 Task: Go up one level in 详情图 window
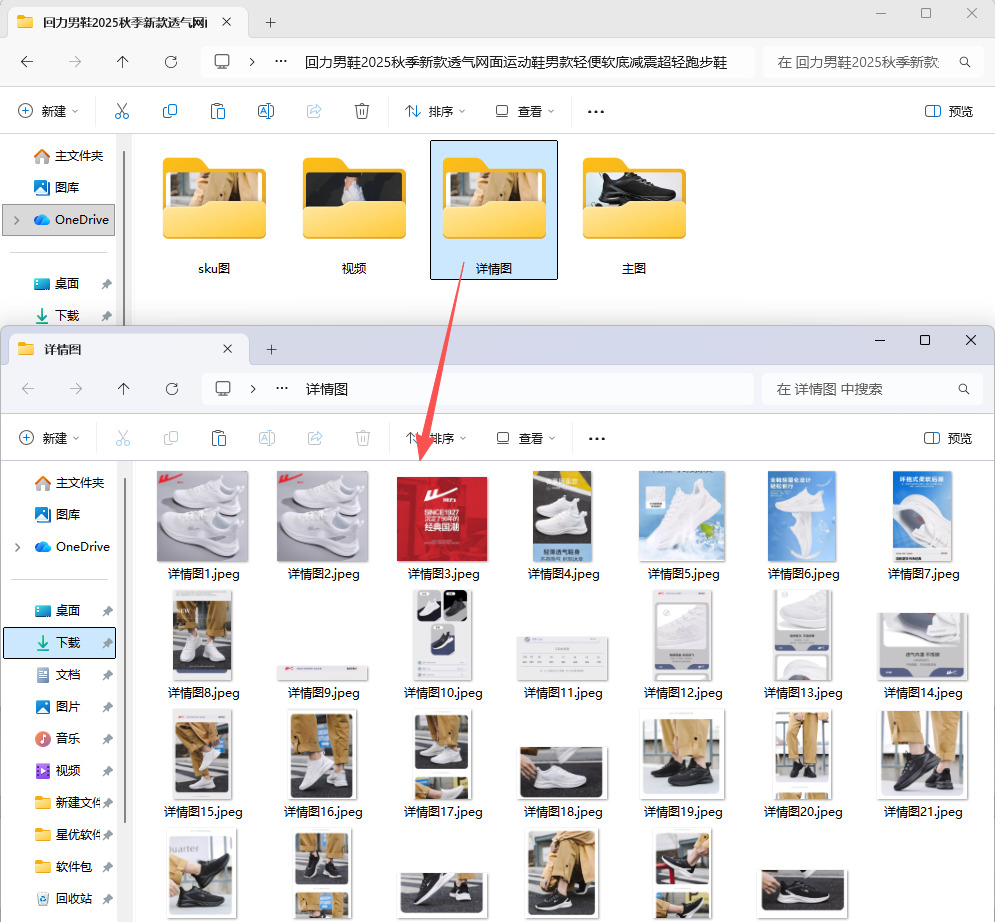124,389
